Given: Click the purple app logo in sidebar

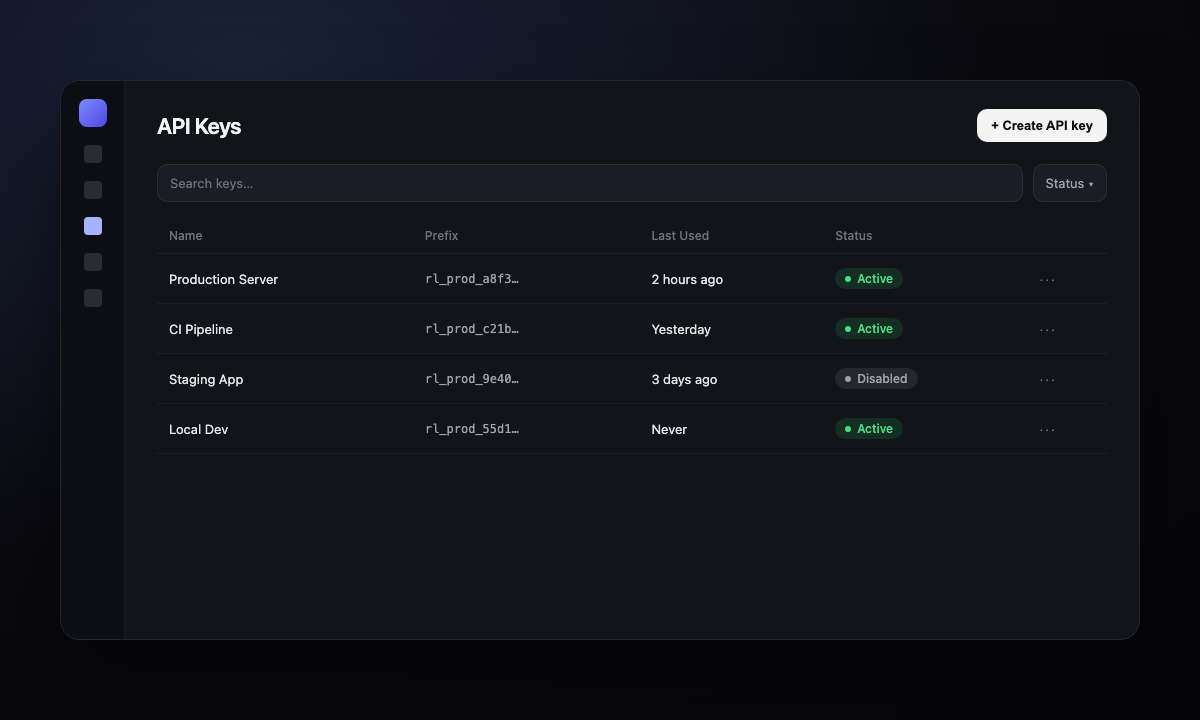Looking at the screenshot, I should 93,113.
